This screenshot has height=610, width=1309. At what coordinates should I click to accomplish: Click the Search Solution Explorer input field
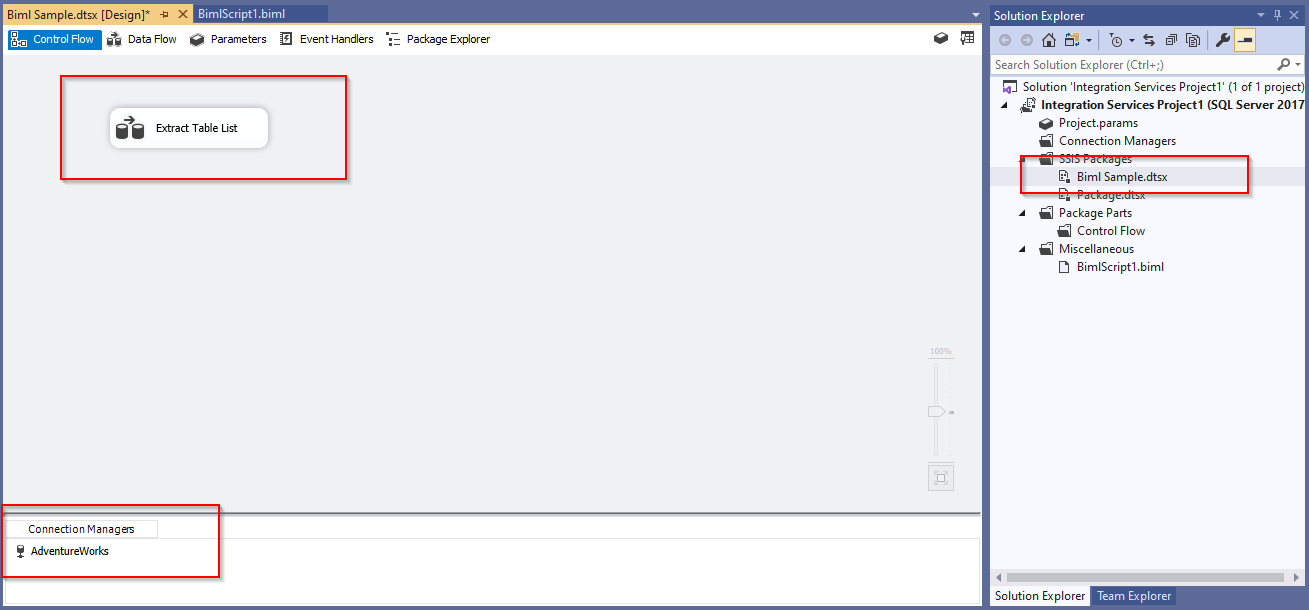1134,64
